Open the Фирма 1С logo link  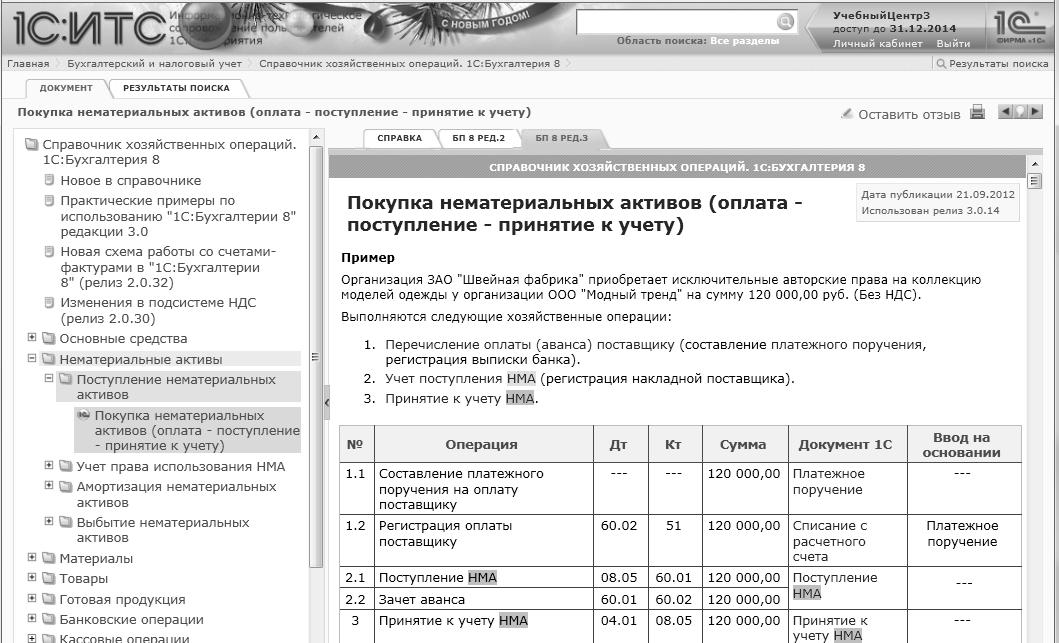tap(1019, 27)
